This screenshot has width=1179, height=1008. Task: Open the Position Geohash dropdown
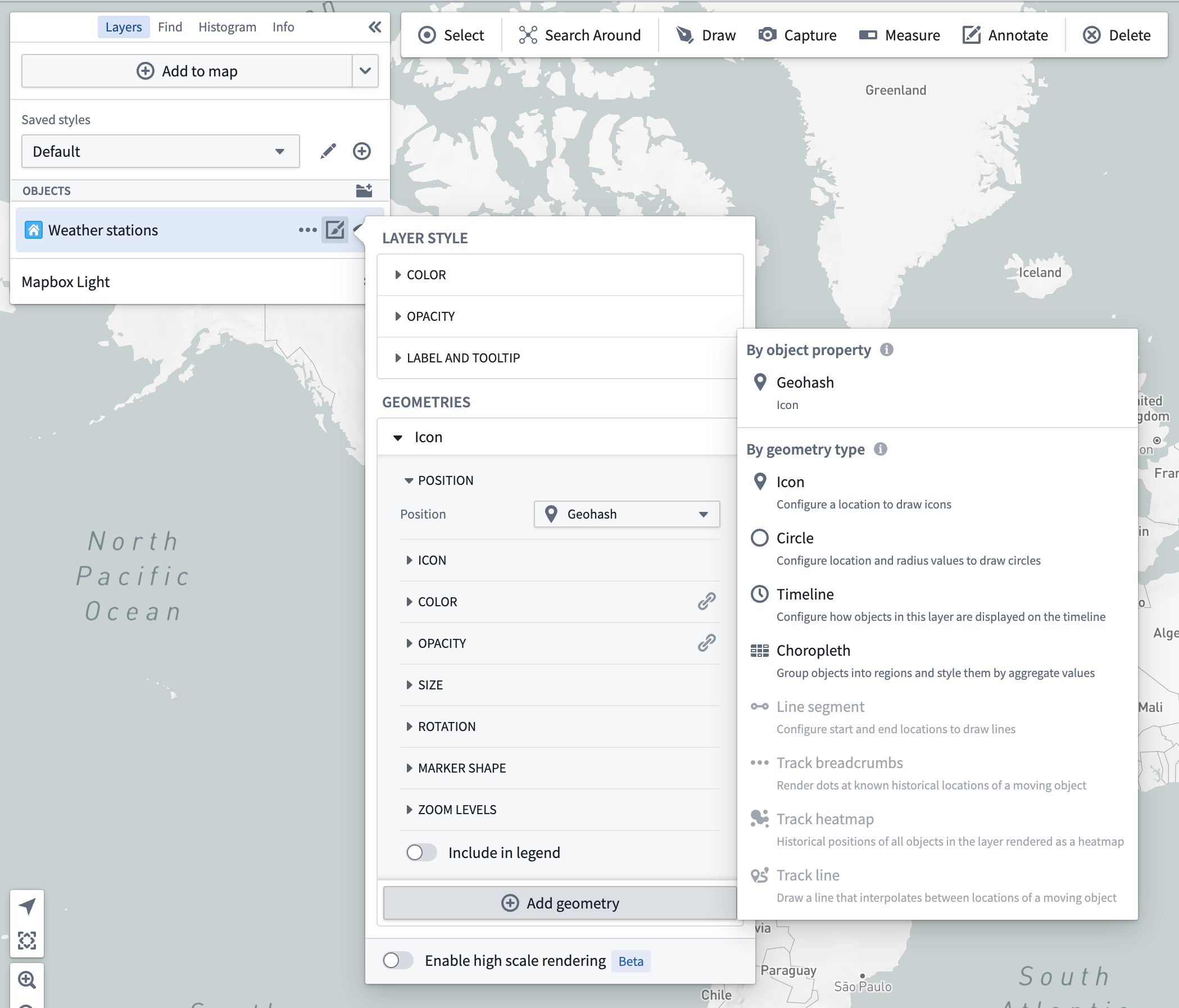click(625, 513)
